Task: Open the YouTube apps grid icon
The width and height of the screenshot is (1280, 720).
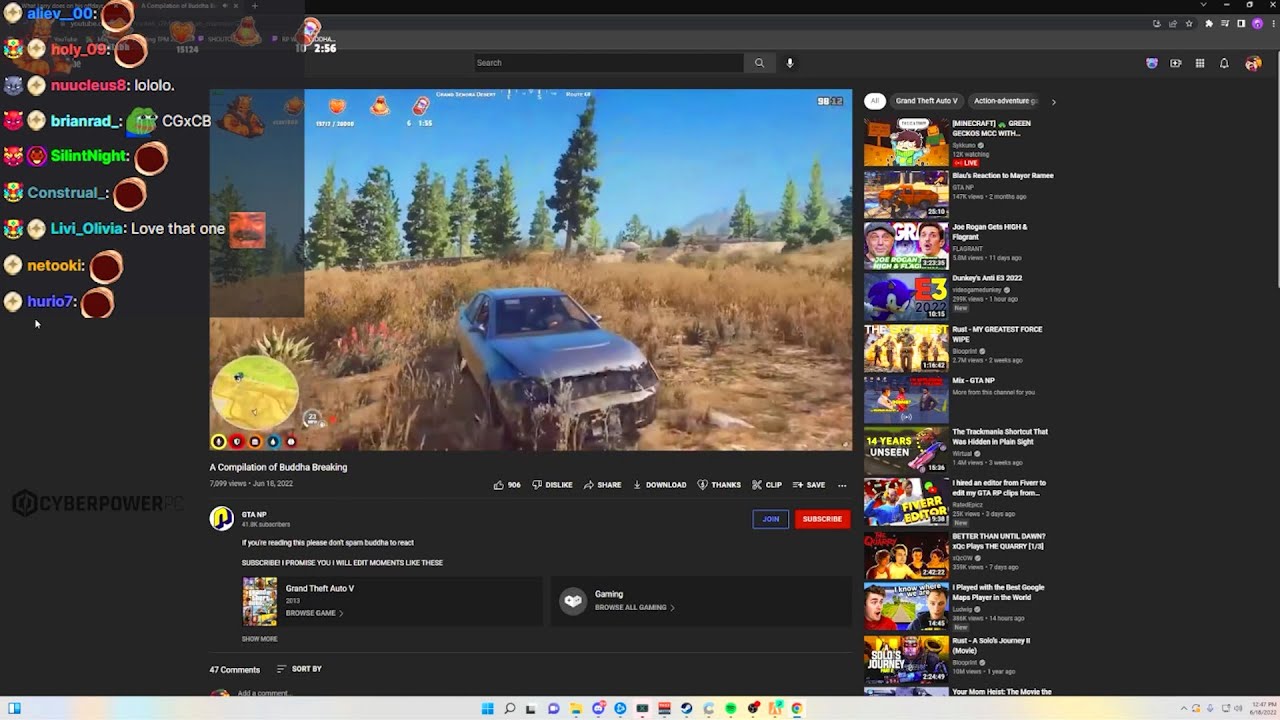Action: point(1200,64)
